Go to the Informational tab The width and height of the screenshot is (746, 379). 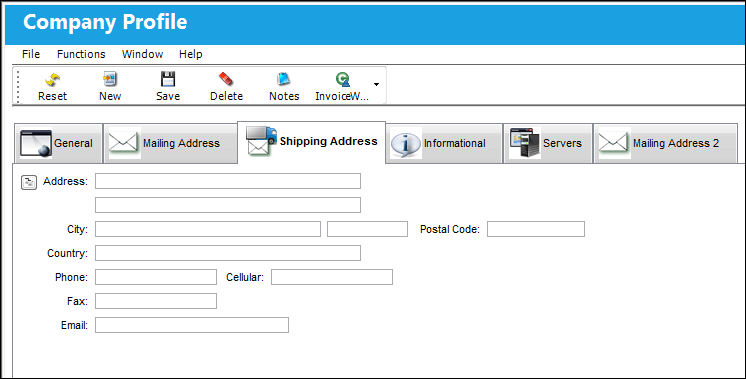tap(444, 143)
